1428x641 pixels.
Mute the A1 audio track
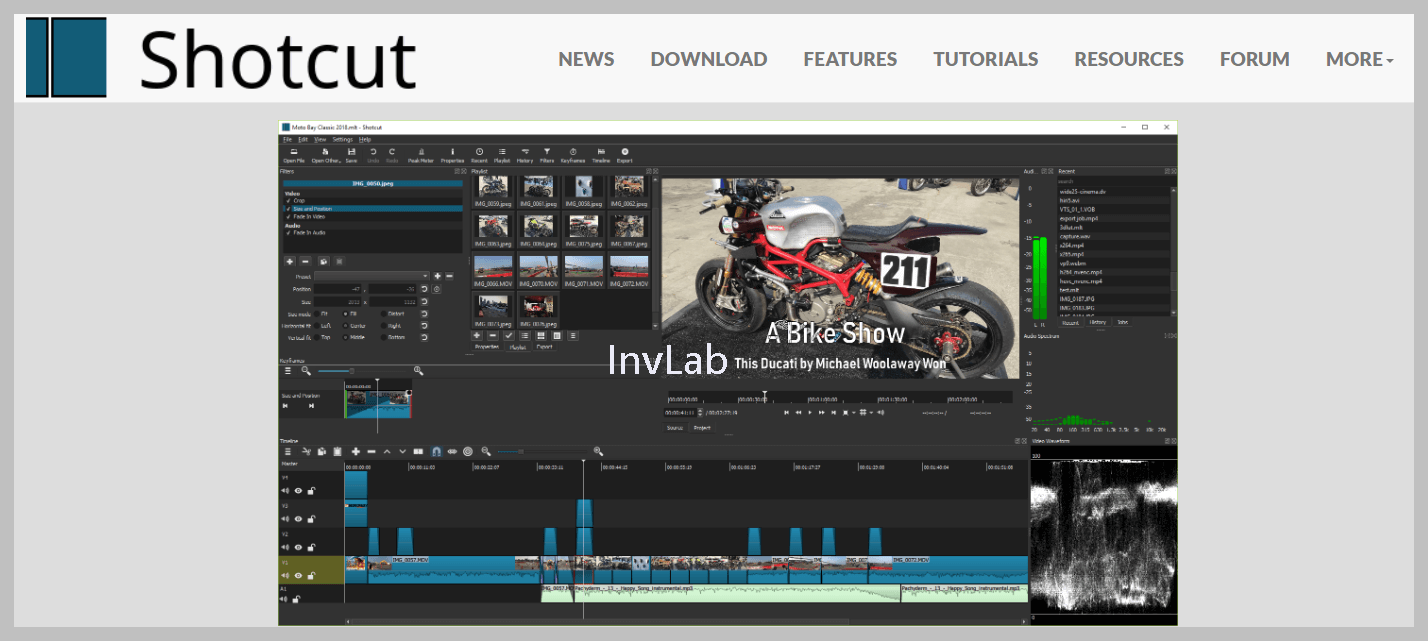tap(284, 599)
